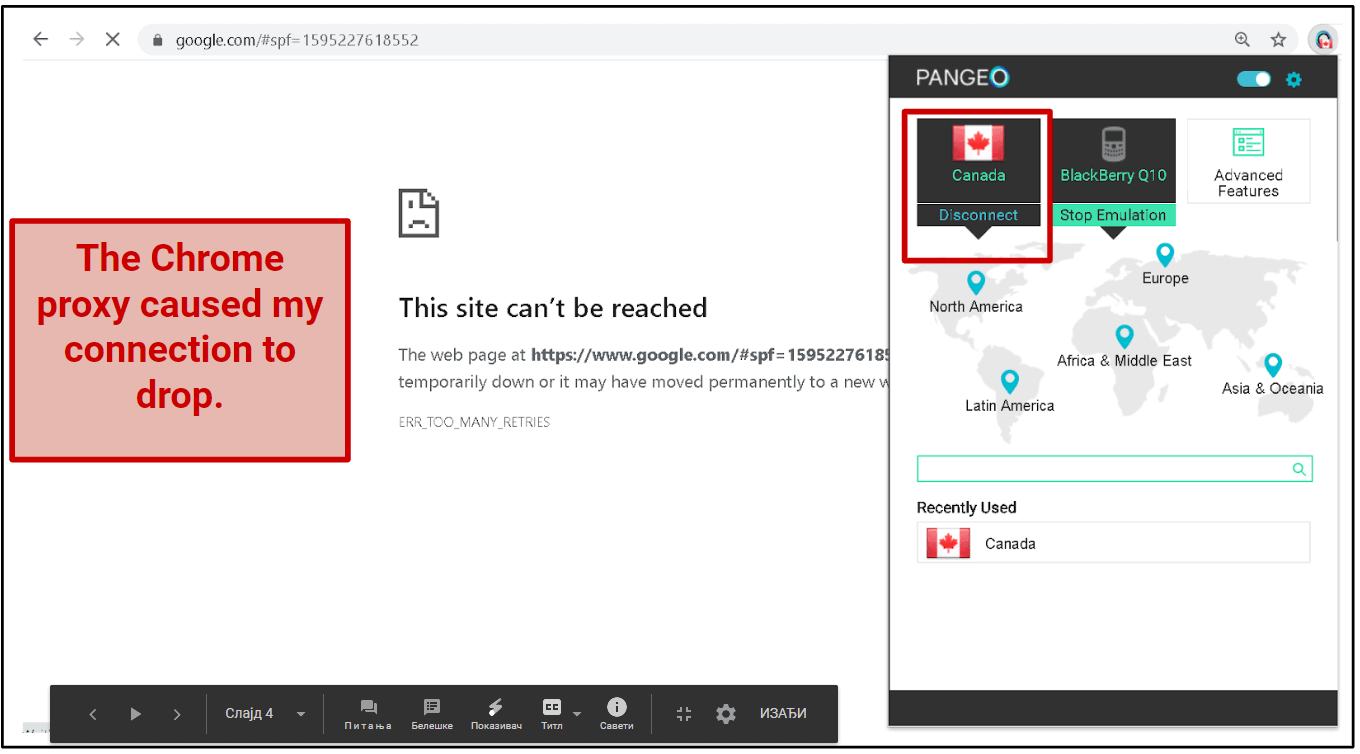
Task: Click the search magnifier in Pangeo search box
Action: pos(1299,469)
